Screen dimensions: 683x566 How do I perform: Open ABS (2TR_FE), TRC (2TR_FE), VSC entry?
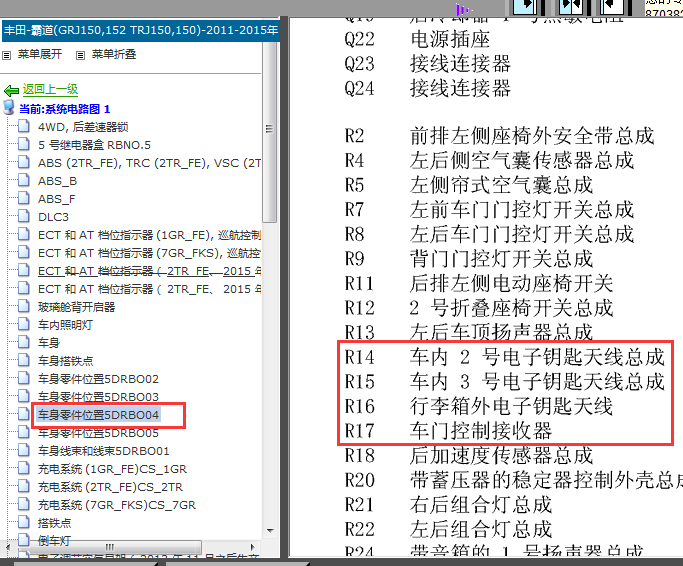149,163
